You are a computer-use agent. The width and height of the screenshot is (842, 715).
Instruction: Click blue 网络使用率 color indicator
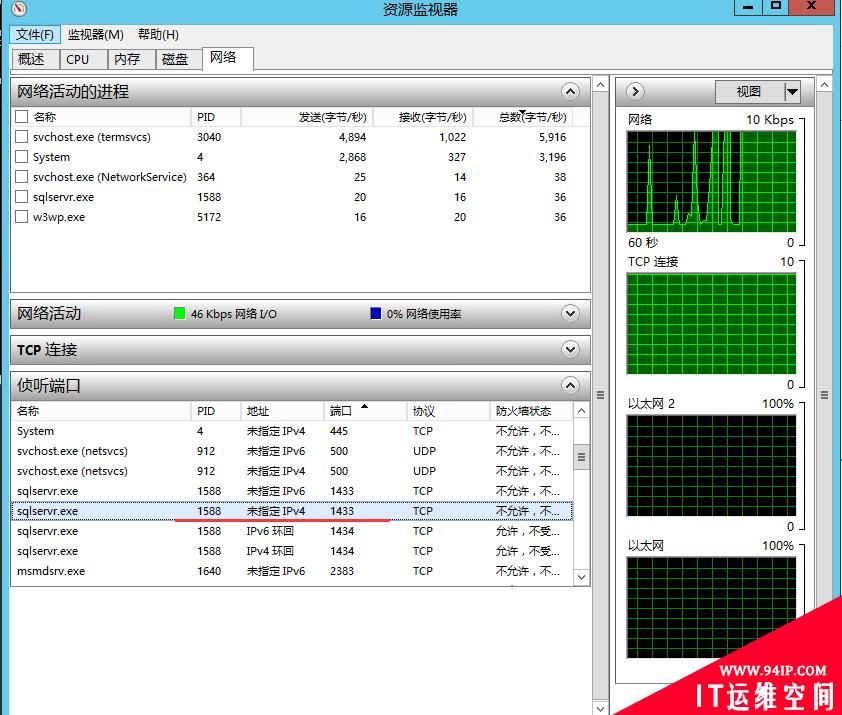pos(376,313)
